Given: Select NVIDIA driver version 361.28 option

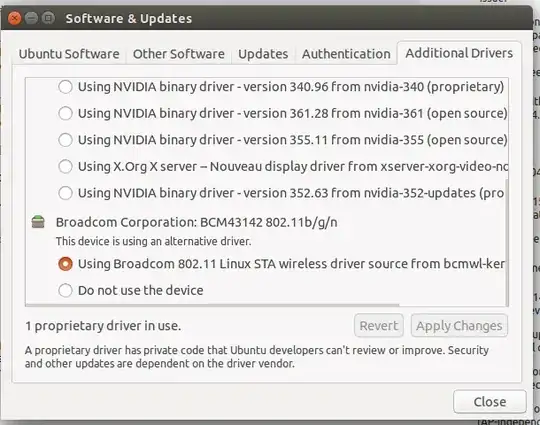Looking at the screenshot, I should point(65,113).
